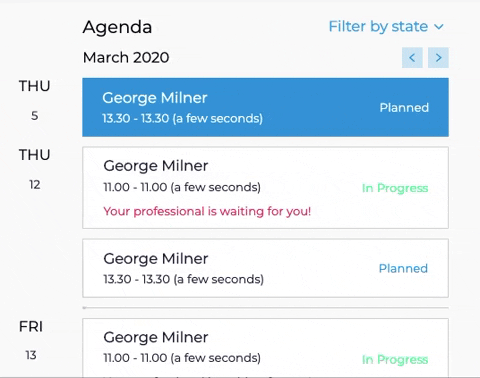Go to next month with right arrow
The height and width of the screenshot is (378, 480).
pyautogui.click(x=438, y=58)
